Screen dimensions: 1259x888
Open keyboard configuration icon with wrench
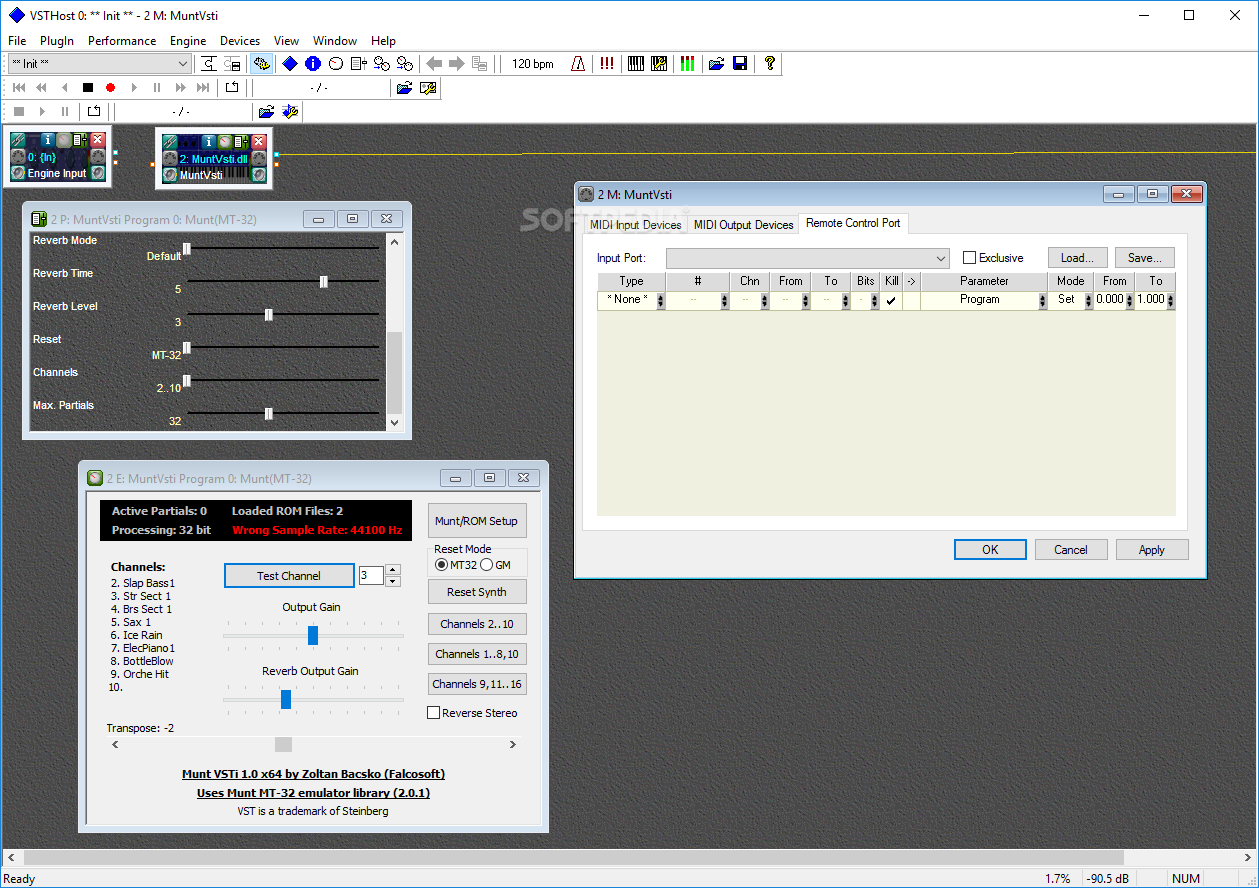(x=659, y=64)
